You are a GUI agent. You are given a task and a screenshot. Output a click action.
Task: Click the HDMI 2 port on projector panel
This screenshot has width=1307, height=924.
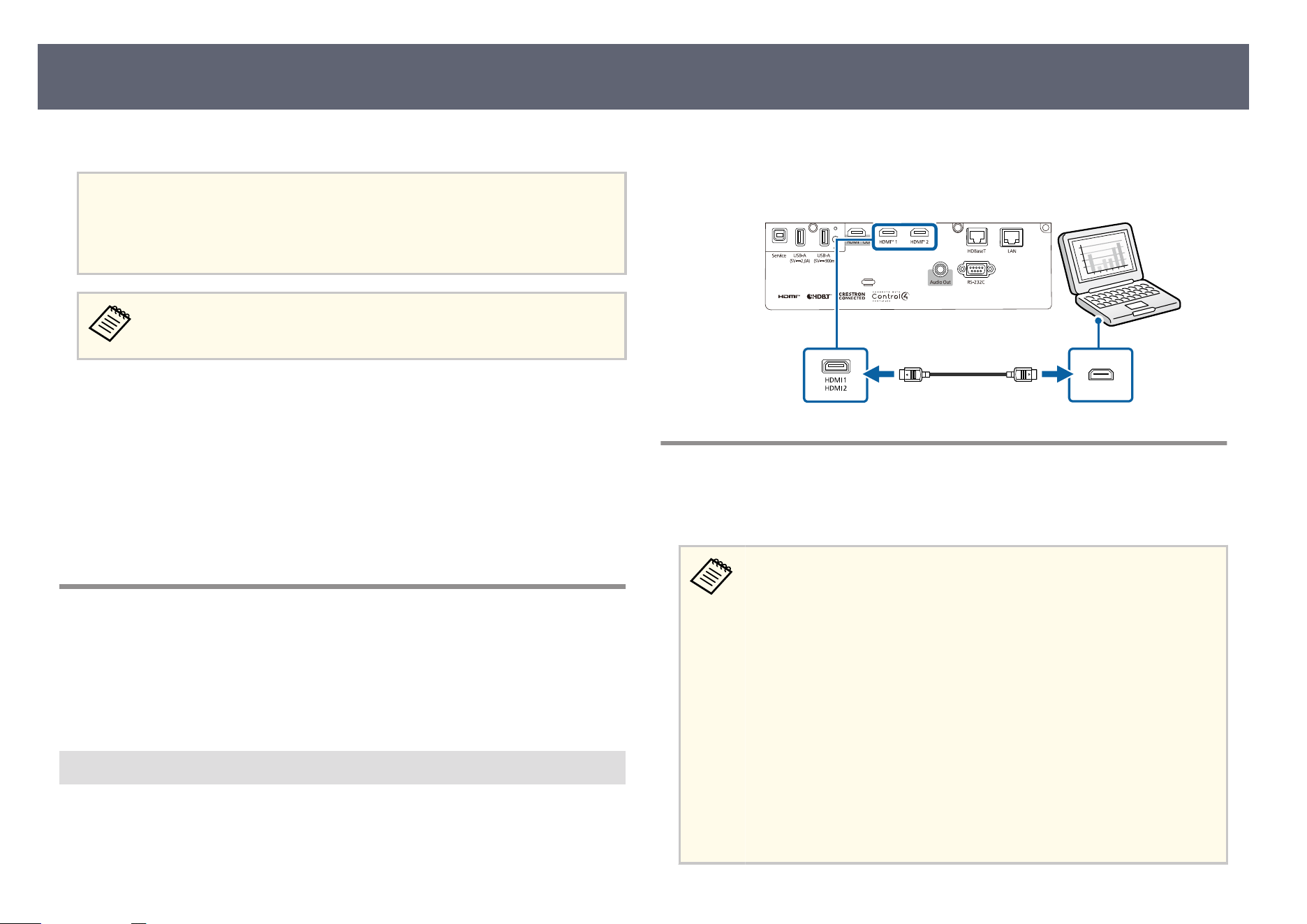point(920,233)
